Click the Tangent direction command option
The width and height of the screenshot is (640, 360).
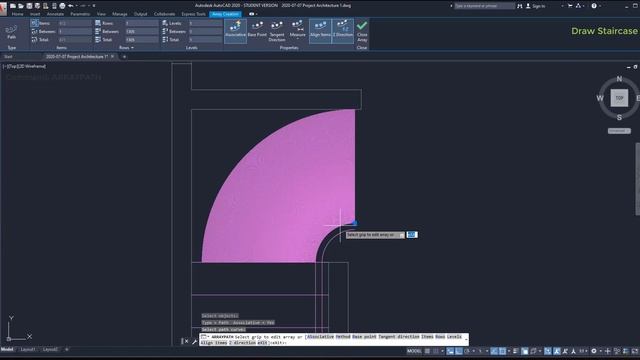click(x=398, y=337)
